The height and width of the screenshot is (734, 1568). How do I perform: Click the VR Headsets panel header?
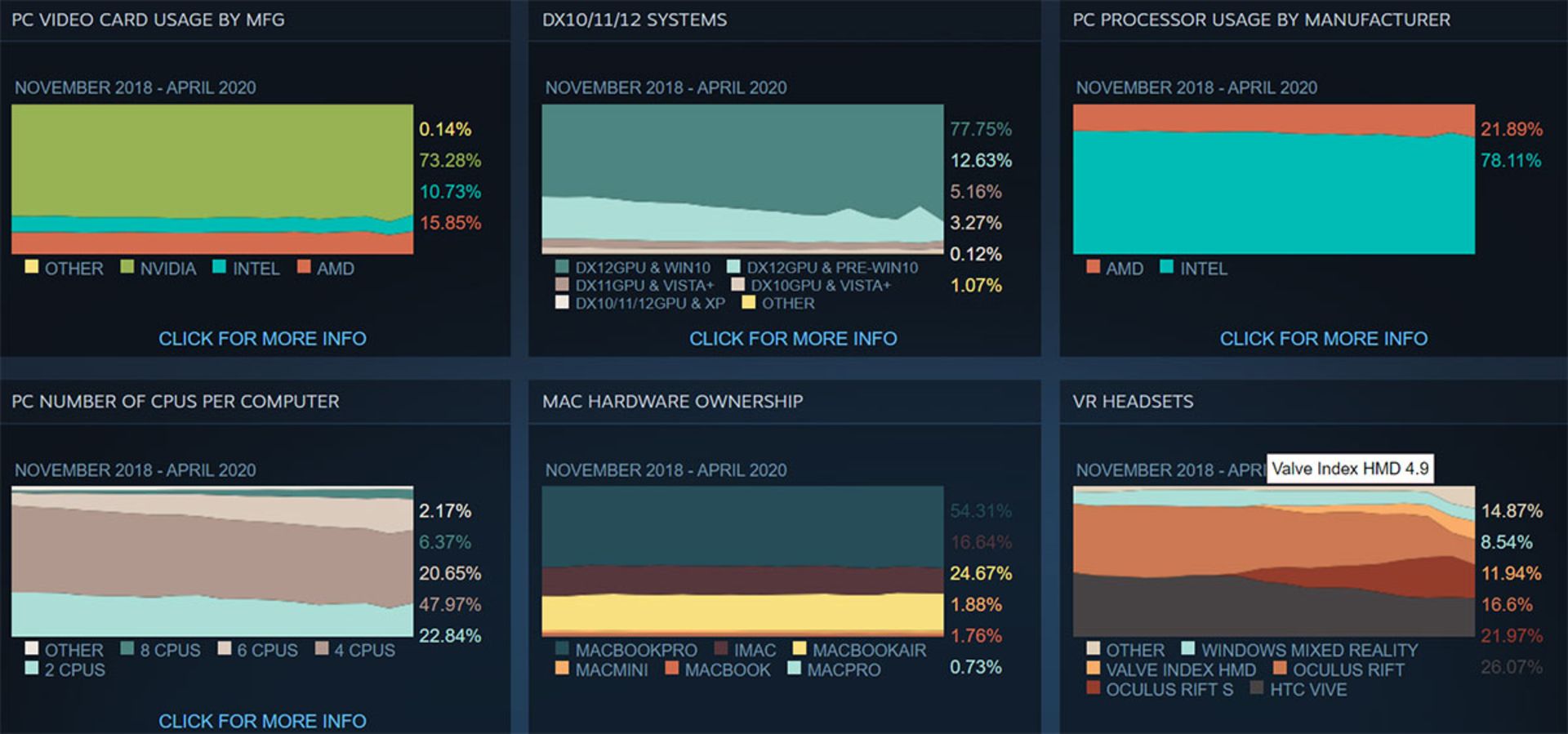tap(1133, 402)
